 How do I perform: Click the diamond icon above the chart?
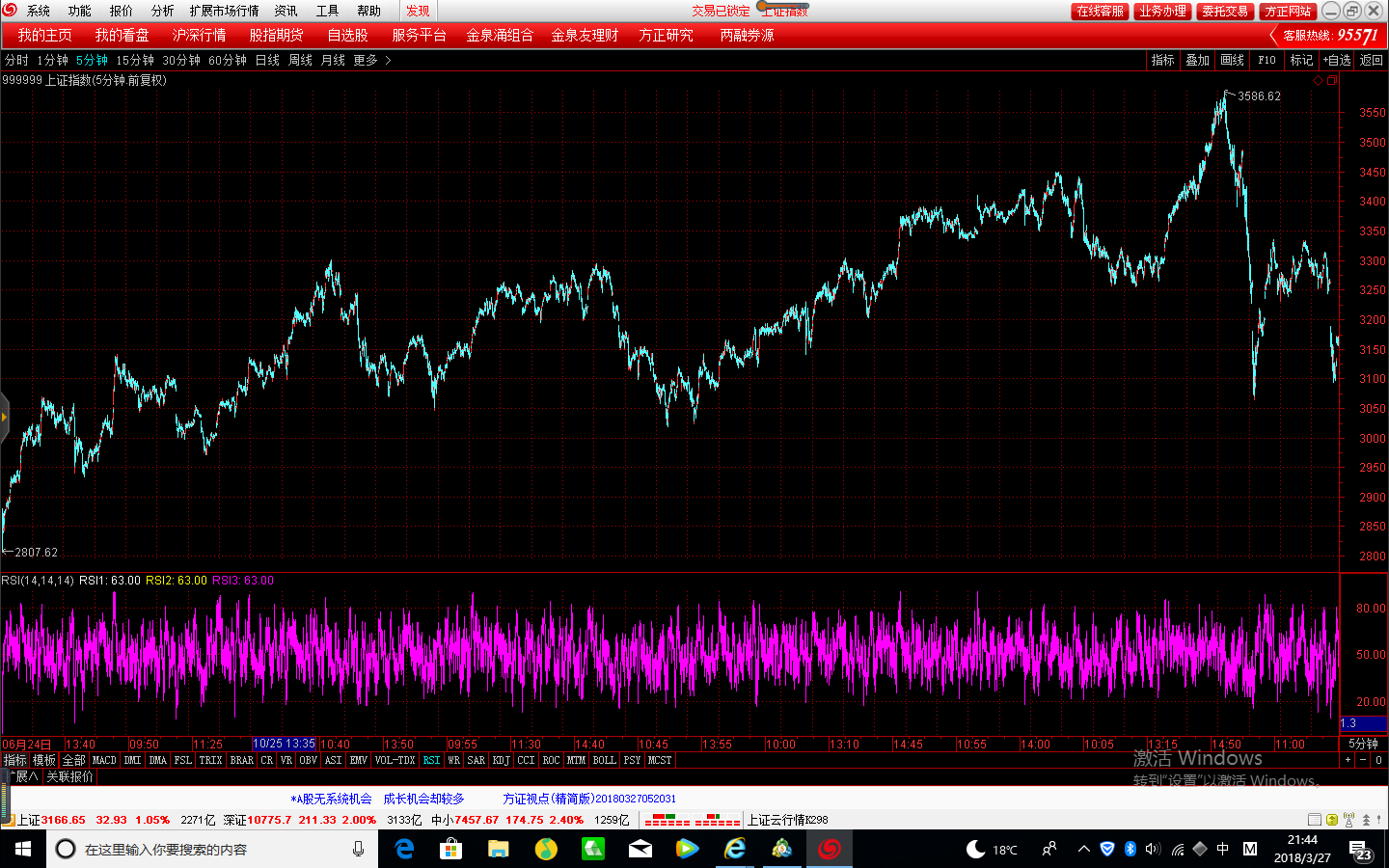1319,81
